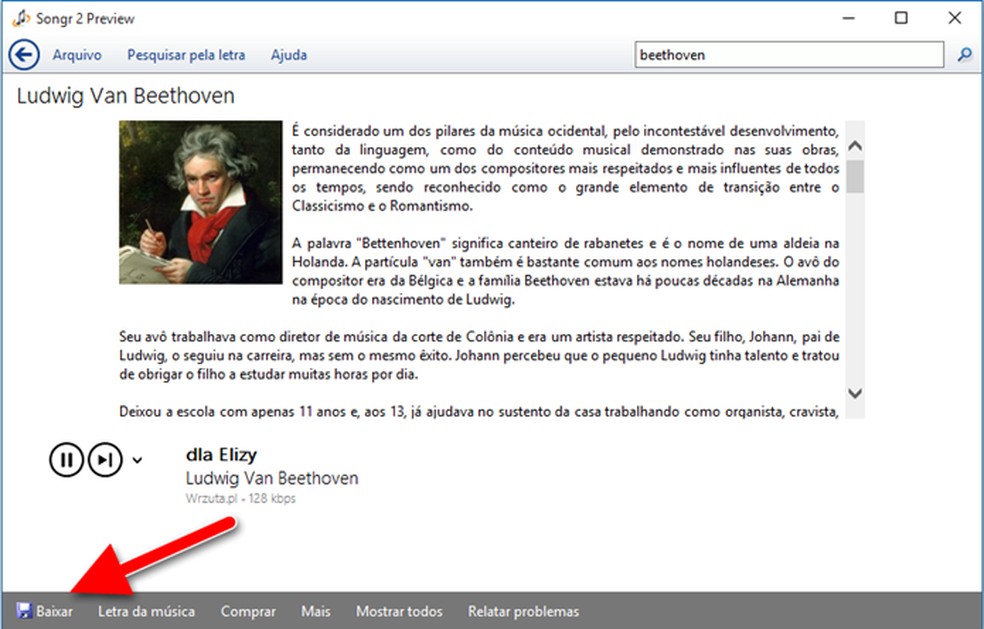Screen dimensions: 984x629
Task: Click the Wrzuta.pl - 128 kbps source text
Action: point(240,498)
